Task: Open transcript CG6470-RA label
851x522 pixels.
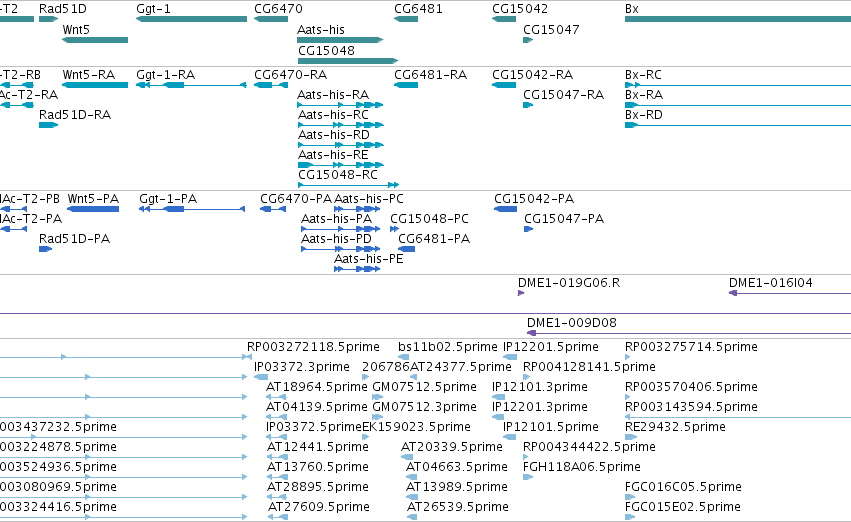Action: tap(290, 74)
